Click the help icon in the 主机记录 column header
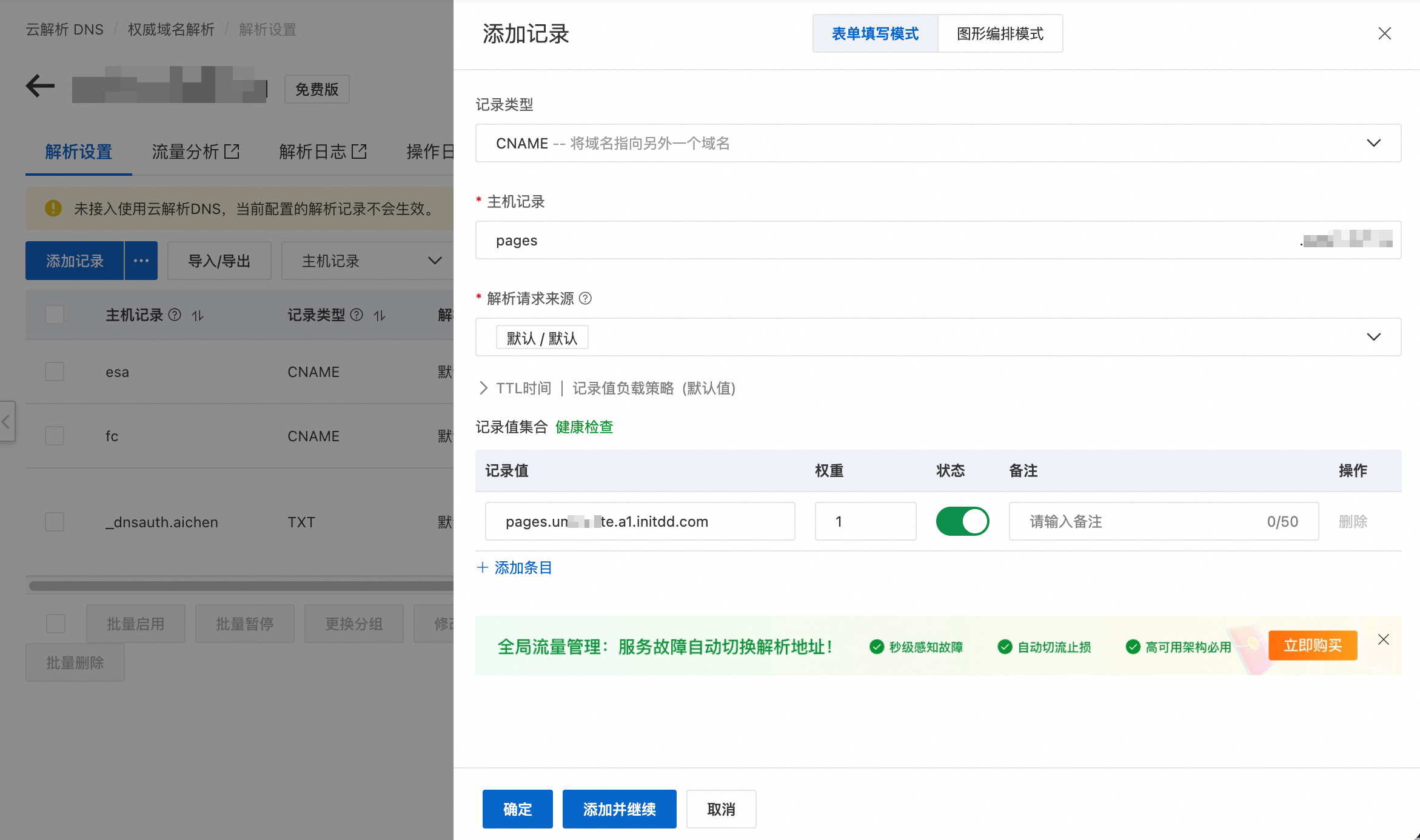 [x=175, y=315]
